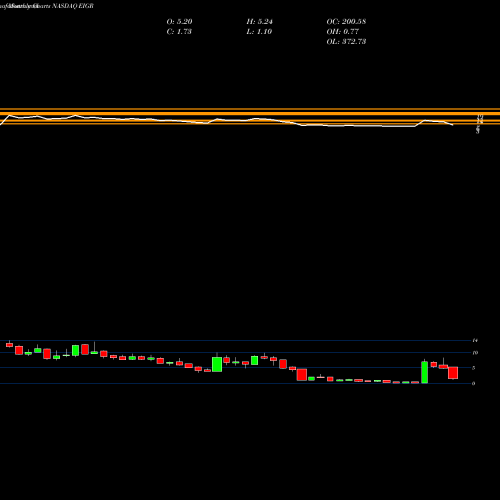Click the 14 price axis label
Image resolution: width=500 pixels, height=500 pixels.
pos(475,340)
